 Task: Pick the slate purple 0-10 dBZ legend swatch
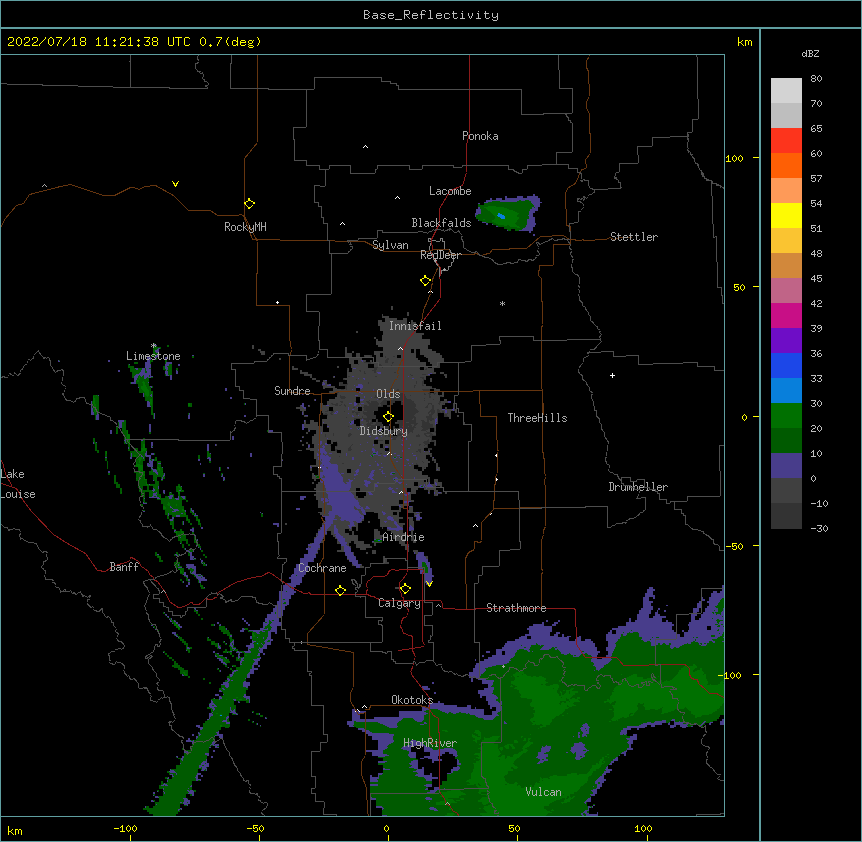786,466
